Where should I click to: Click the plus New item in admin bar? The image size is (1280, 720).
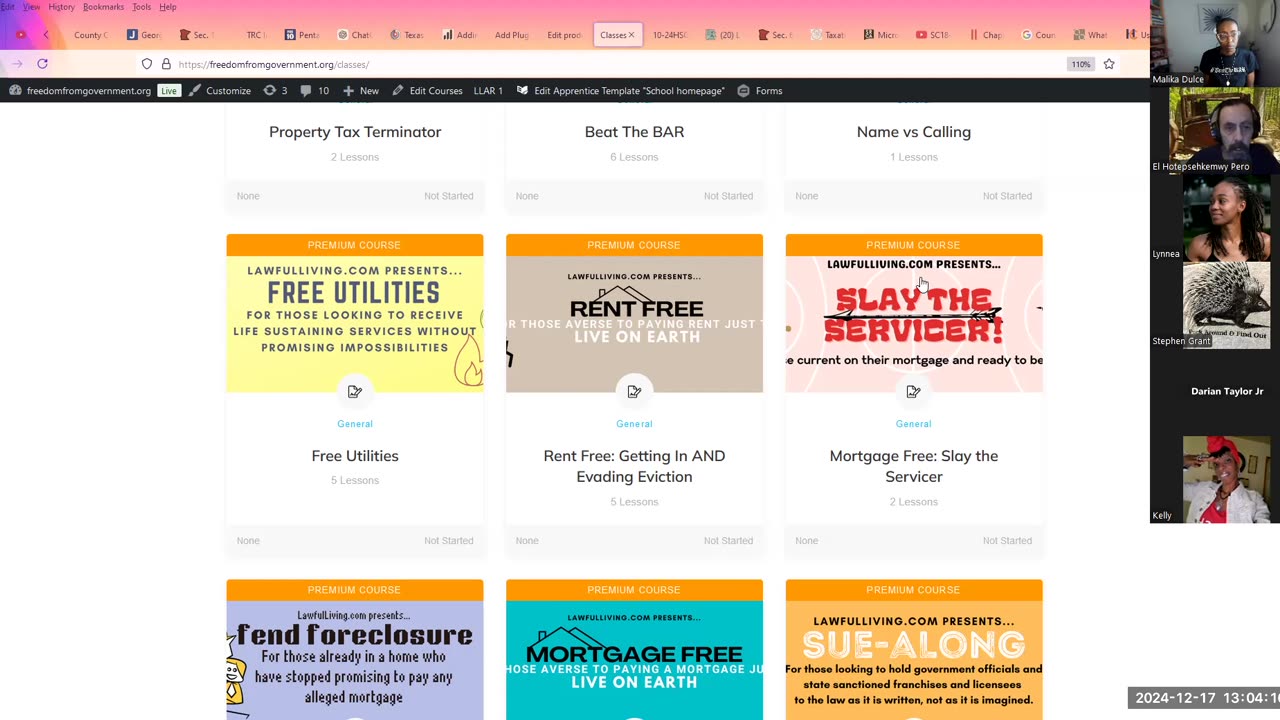tap(360, 91)
